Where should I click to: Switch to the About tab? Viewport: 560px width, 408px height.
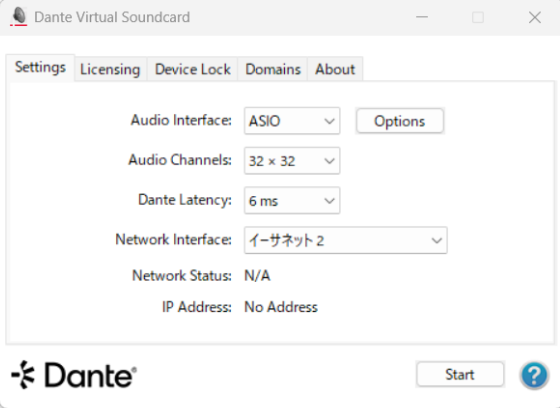[x=335, y=69]
